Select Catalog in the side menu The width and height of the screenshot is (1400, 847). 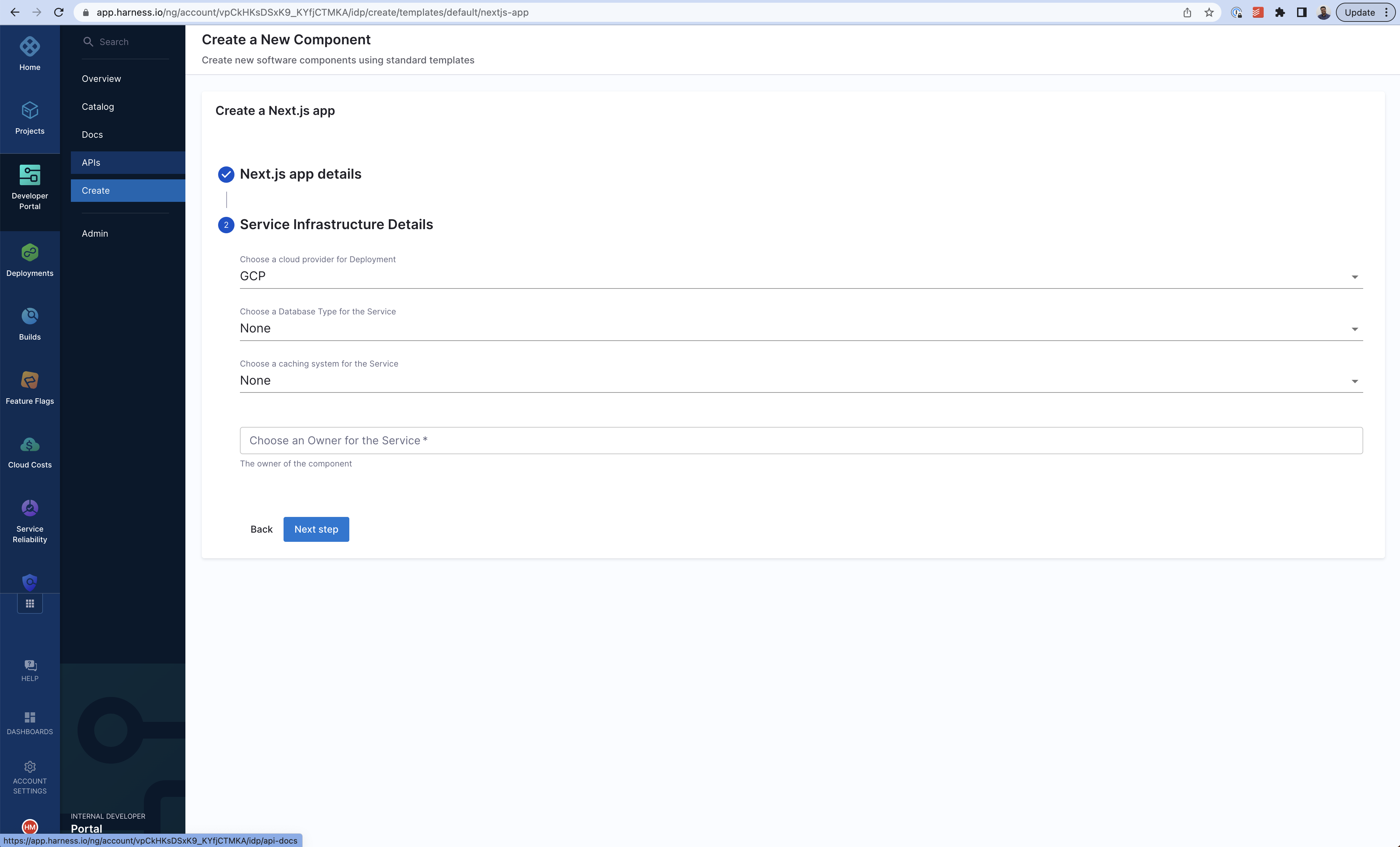pyautogui.click(x=98, y=107)
